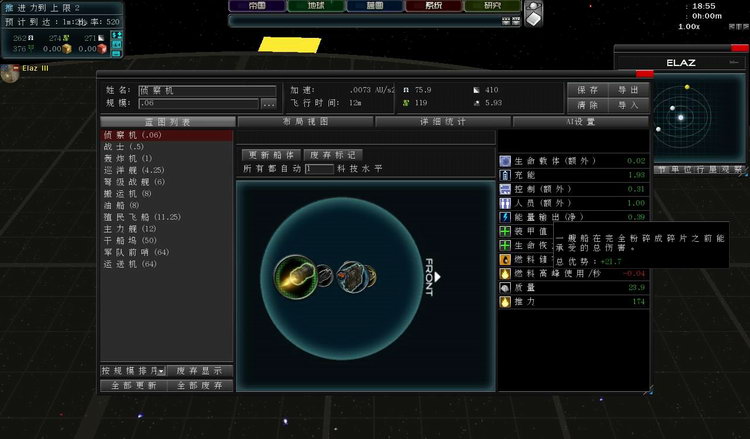Click the 充能 battery stat icon
Viewport: 750px width, 439px height.
tap(505, 175)
